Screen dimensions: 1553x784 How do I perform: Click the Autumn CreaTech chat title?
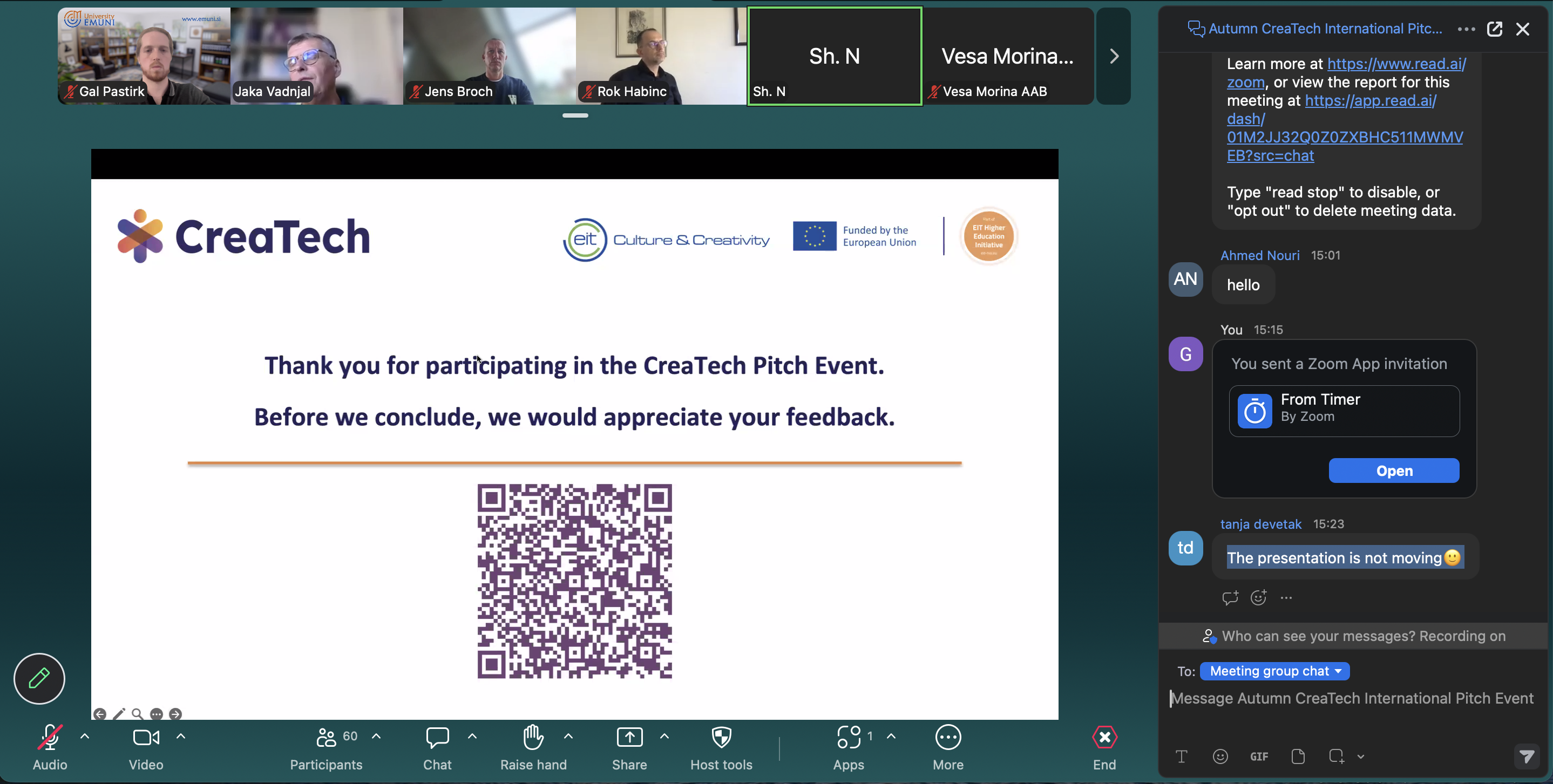(1325, 29)
